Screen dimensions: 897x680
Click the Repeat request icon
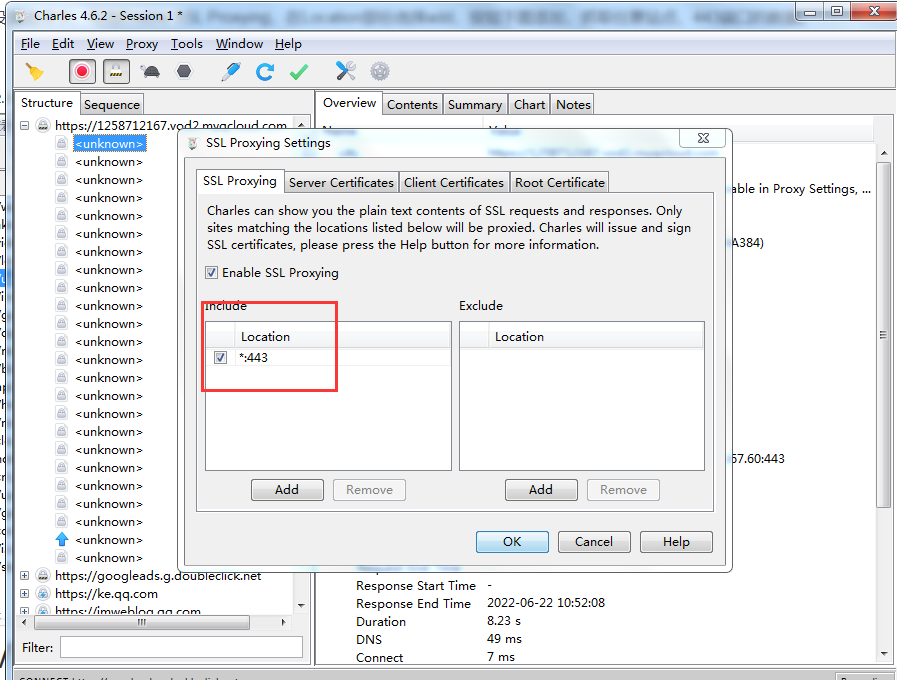coord(264,71)
